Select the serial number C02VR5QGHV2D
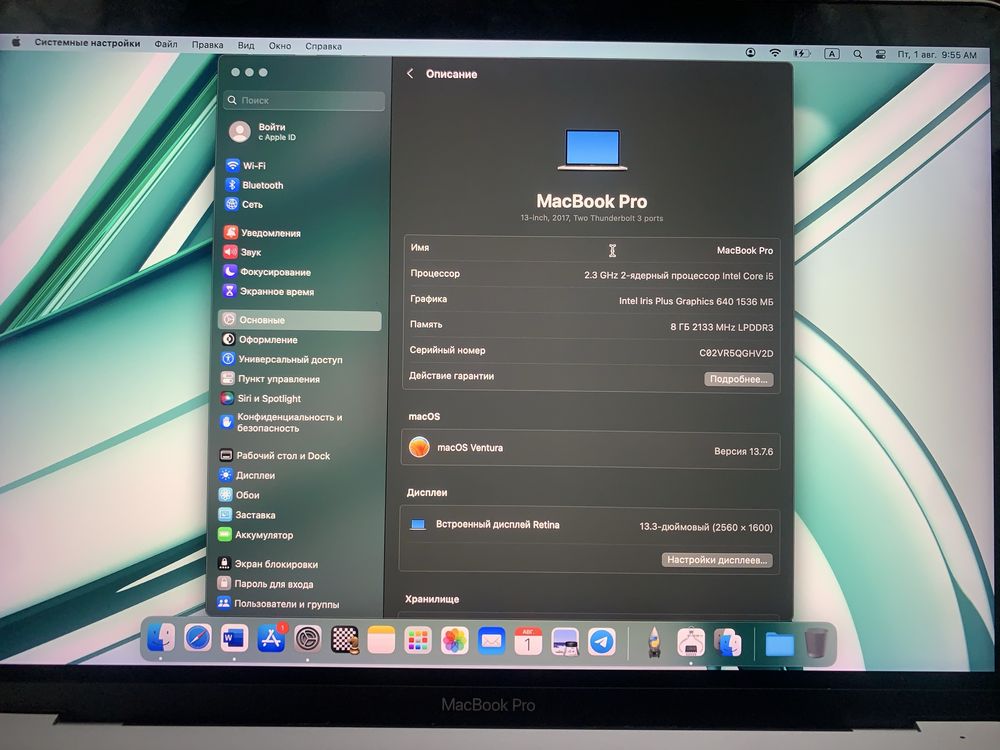Viewport: 1000px width, 750px height. point(736,353)
